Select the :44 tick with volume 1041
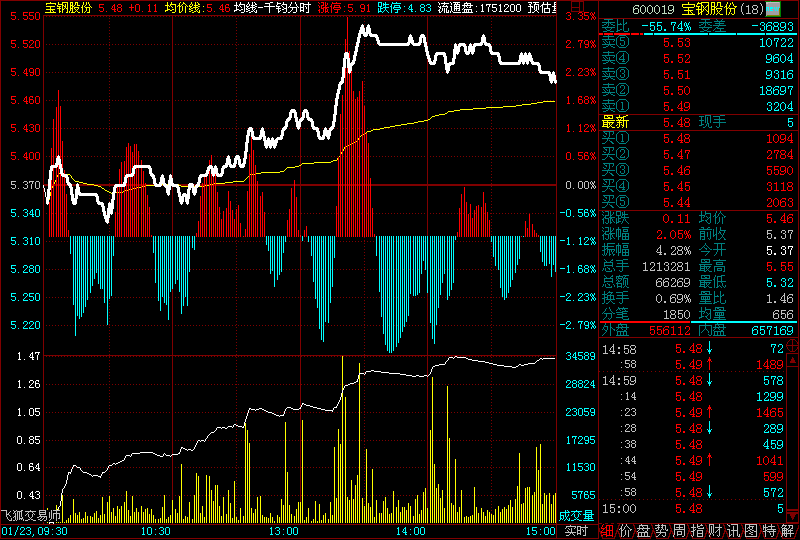 click(693, 460)
